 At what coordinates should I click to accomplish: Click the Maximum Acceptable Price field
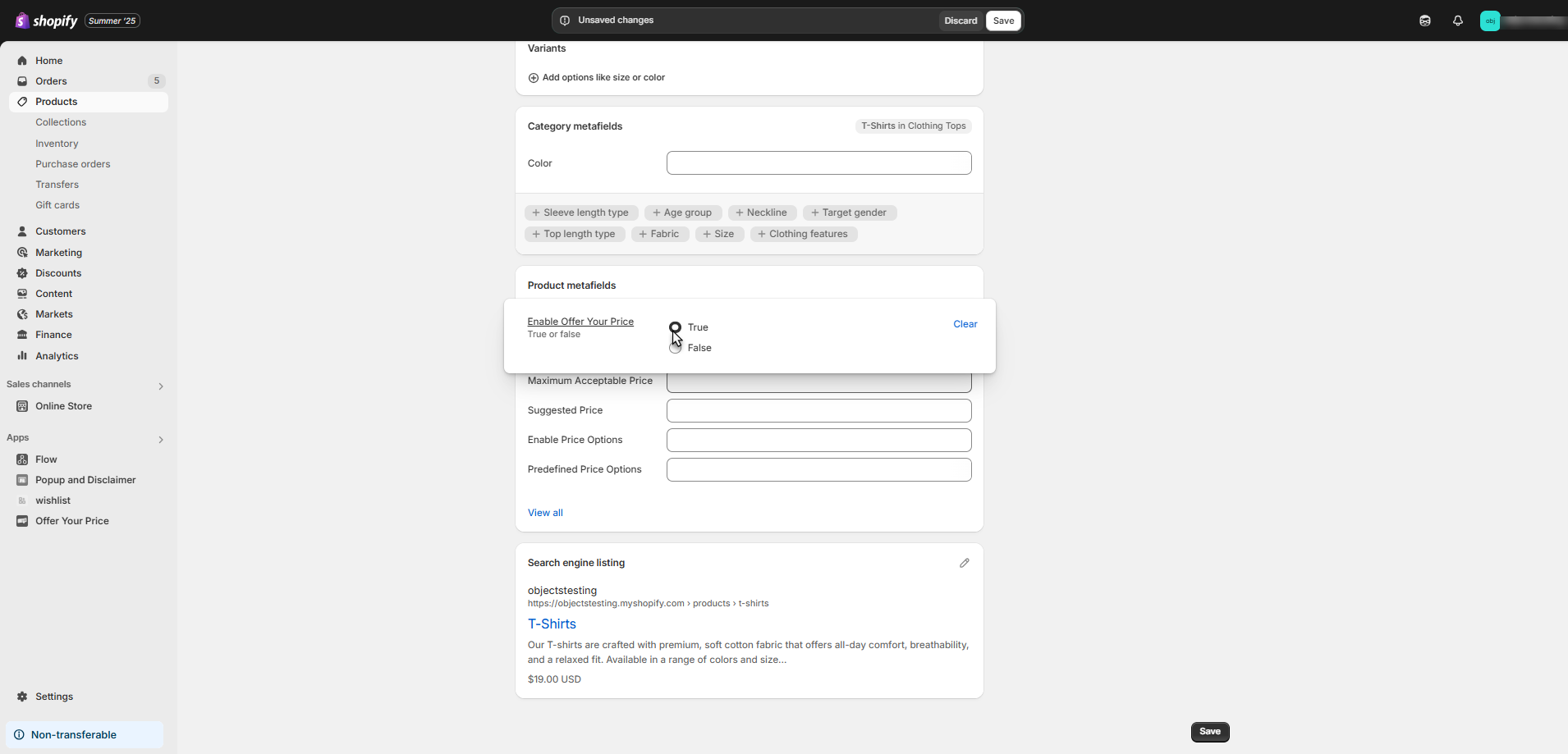819,382
